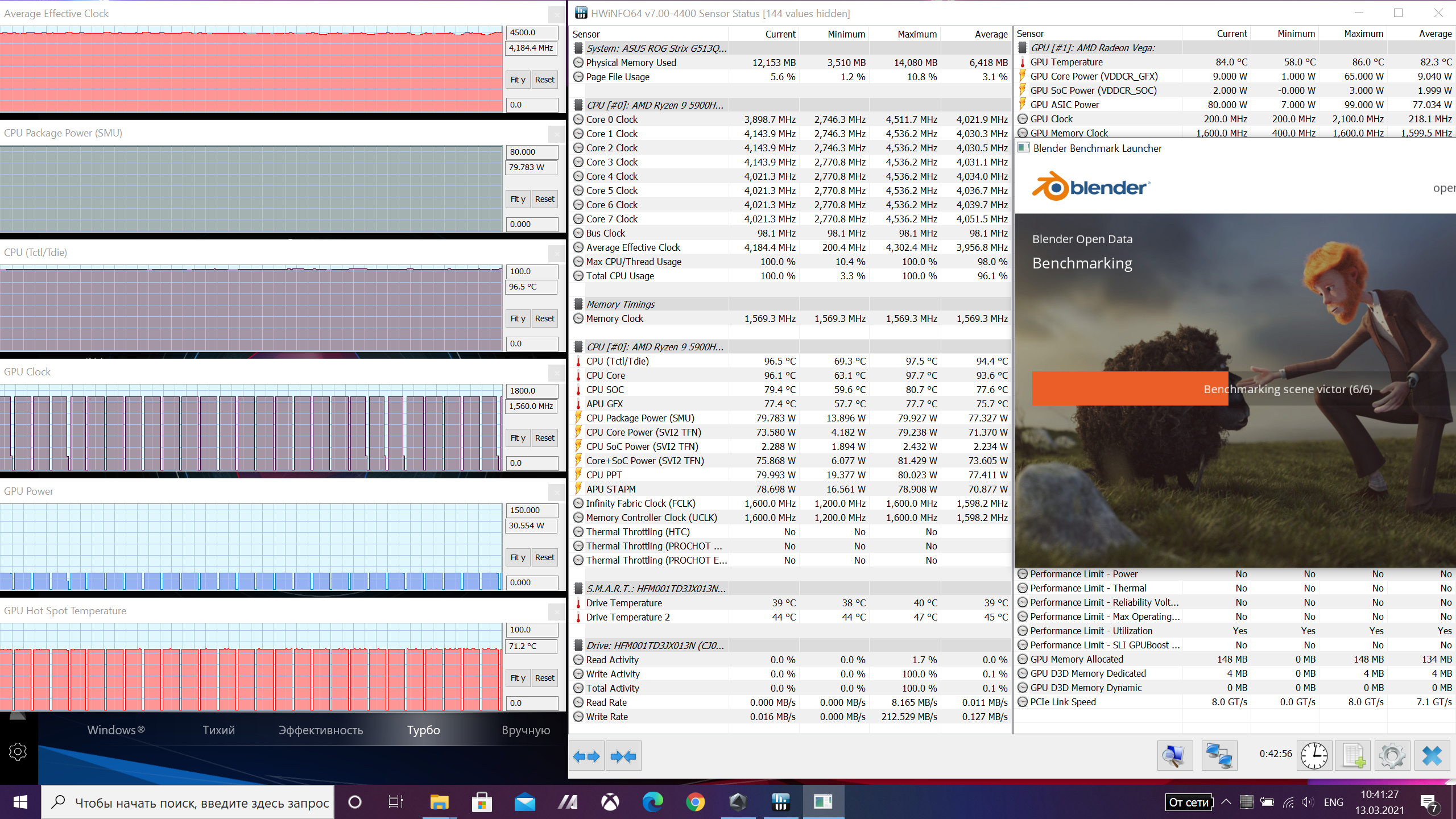The image size is (1456, 819).
Task: Open Google Chrome from the taskbar
Action: [x=695, y=803]
